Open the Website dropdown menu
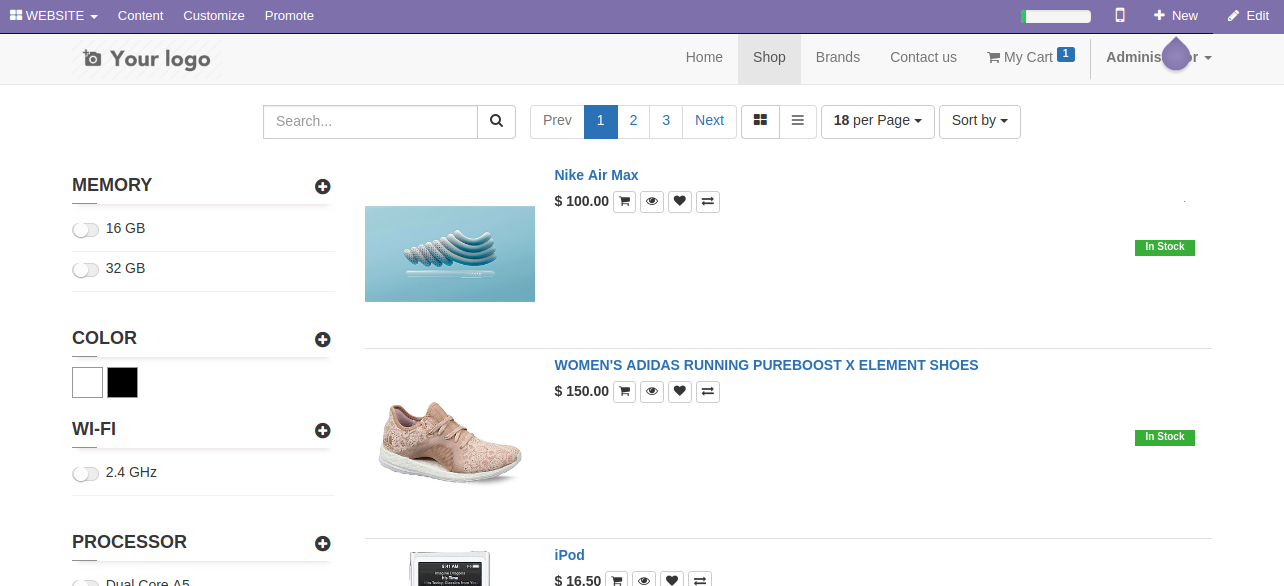The width and height of the screenshot is (1284, 586). tap(54, 16)
